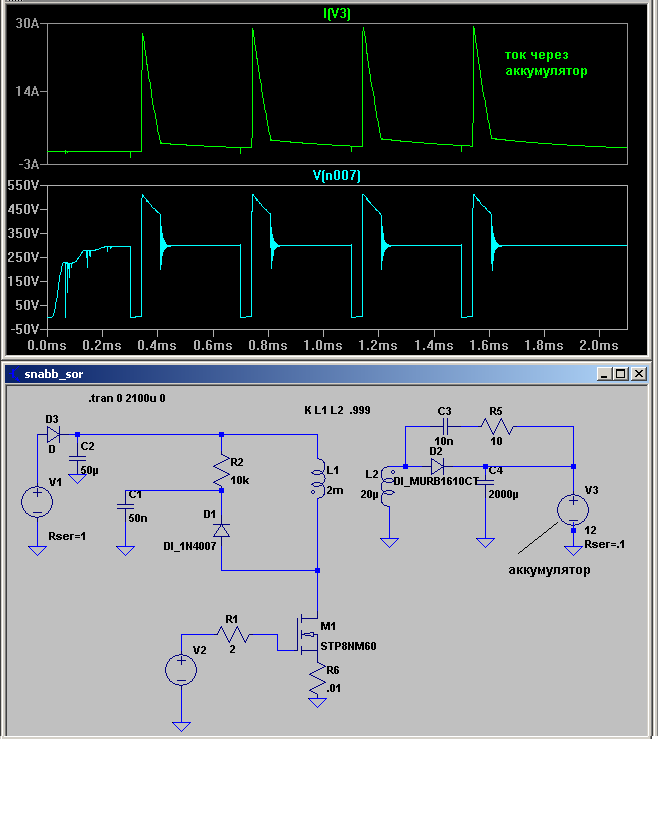Click the Rser=.1 label of V3
Image resolution: width=658 pixels, height=820 pixels.
coord(605,544)
